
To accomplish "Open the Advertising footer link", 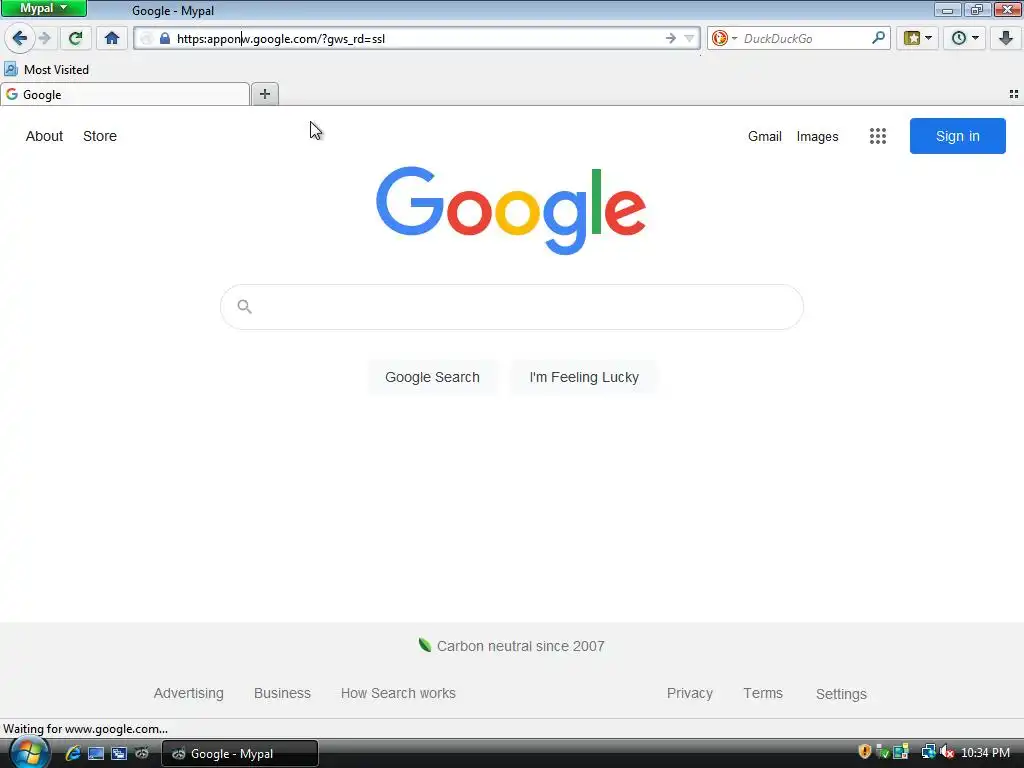I will point(189,694).
